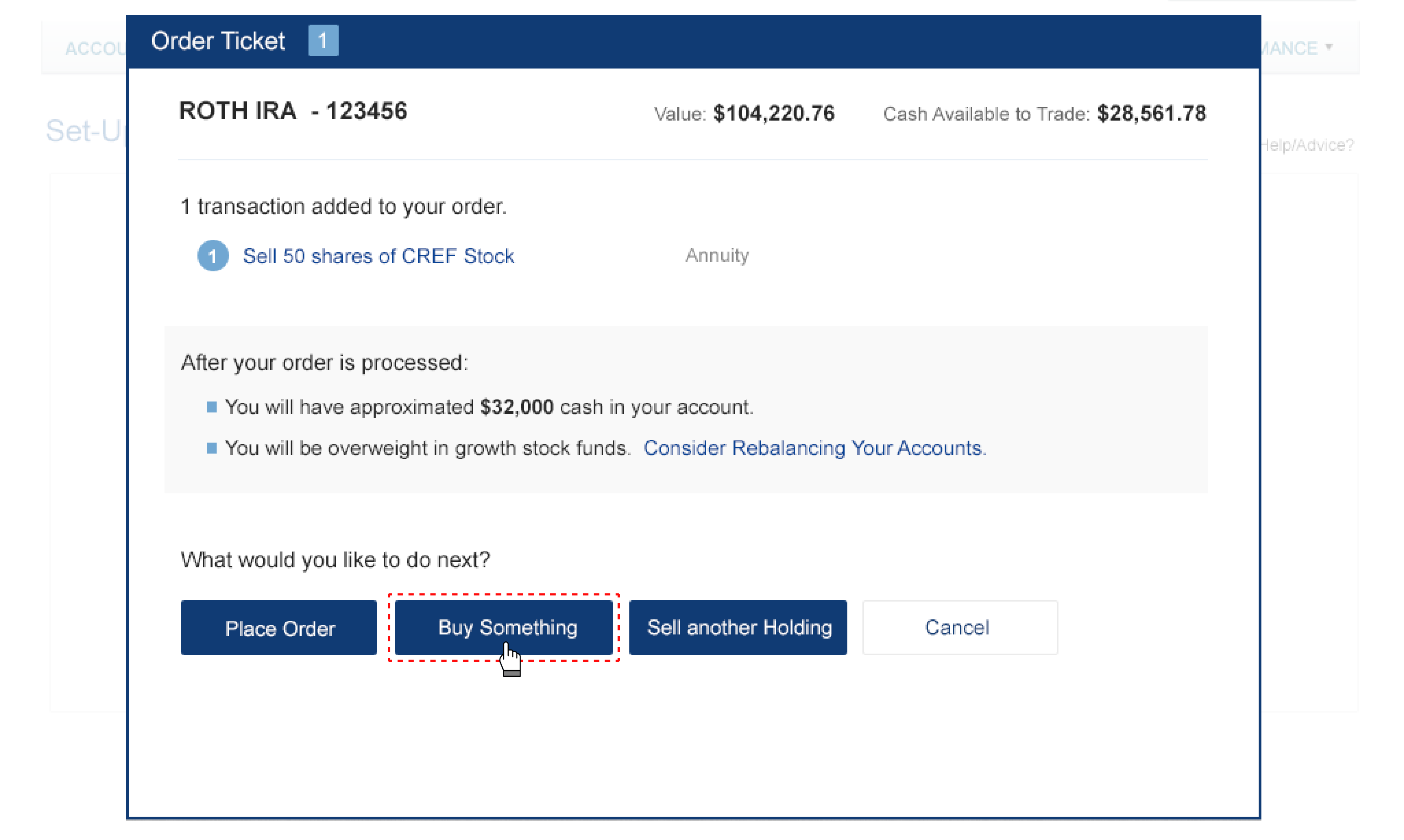1404x840 pixels.
Task: Click the Annuity label next to the transaction
Action: (717, 255)
